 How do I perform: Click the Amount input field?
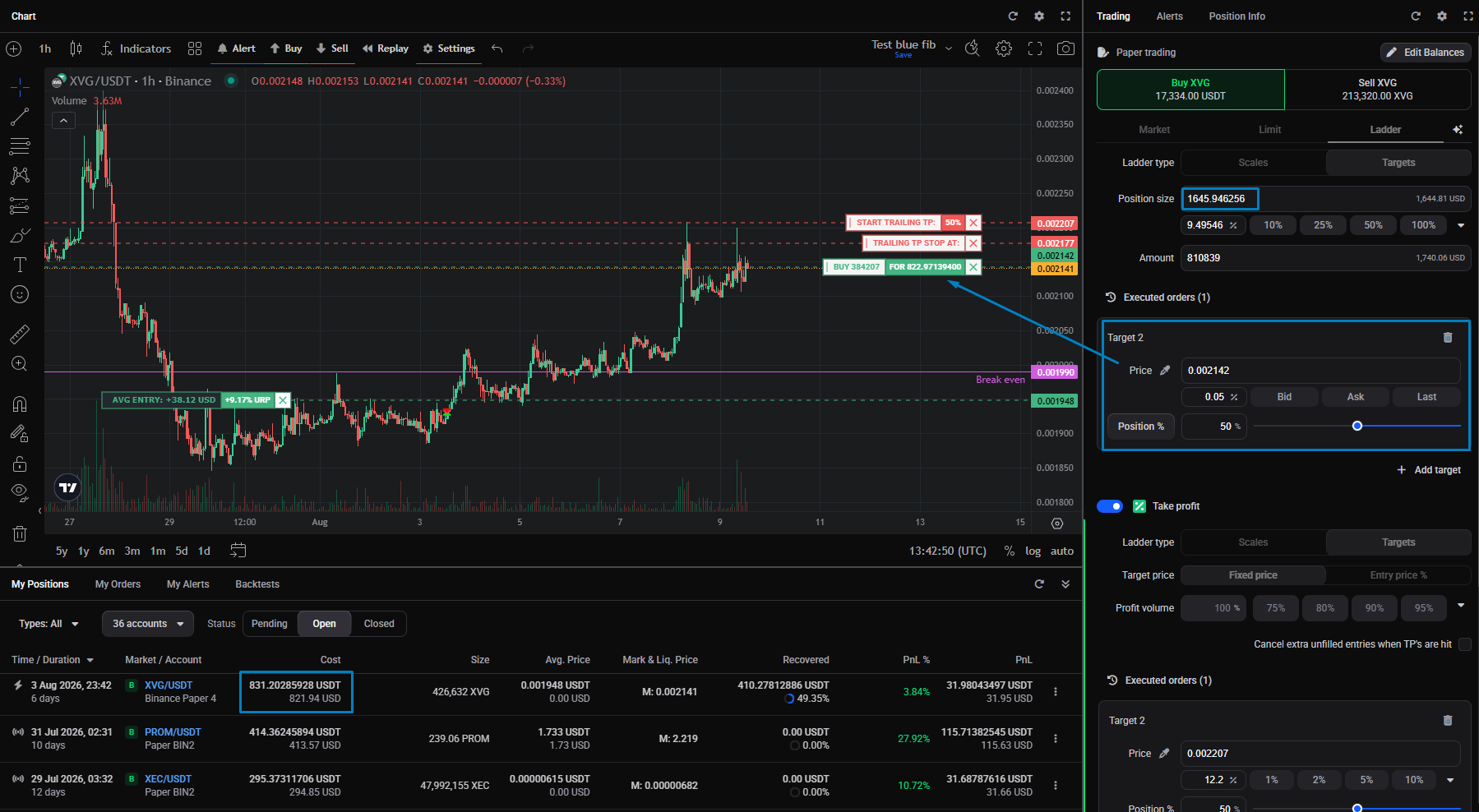(x=1326, y=258)
